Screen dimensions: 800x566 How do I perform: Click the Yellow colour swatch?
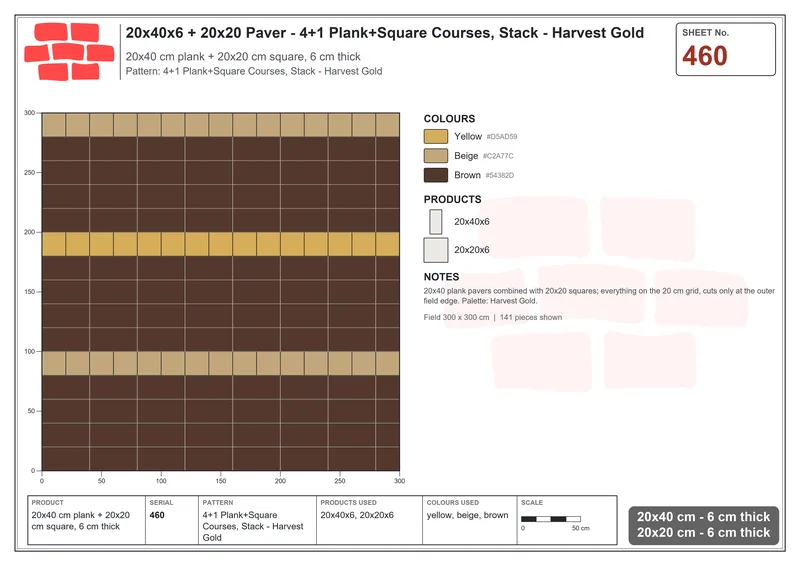tap(436, 136)
